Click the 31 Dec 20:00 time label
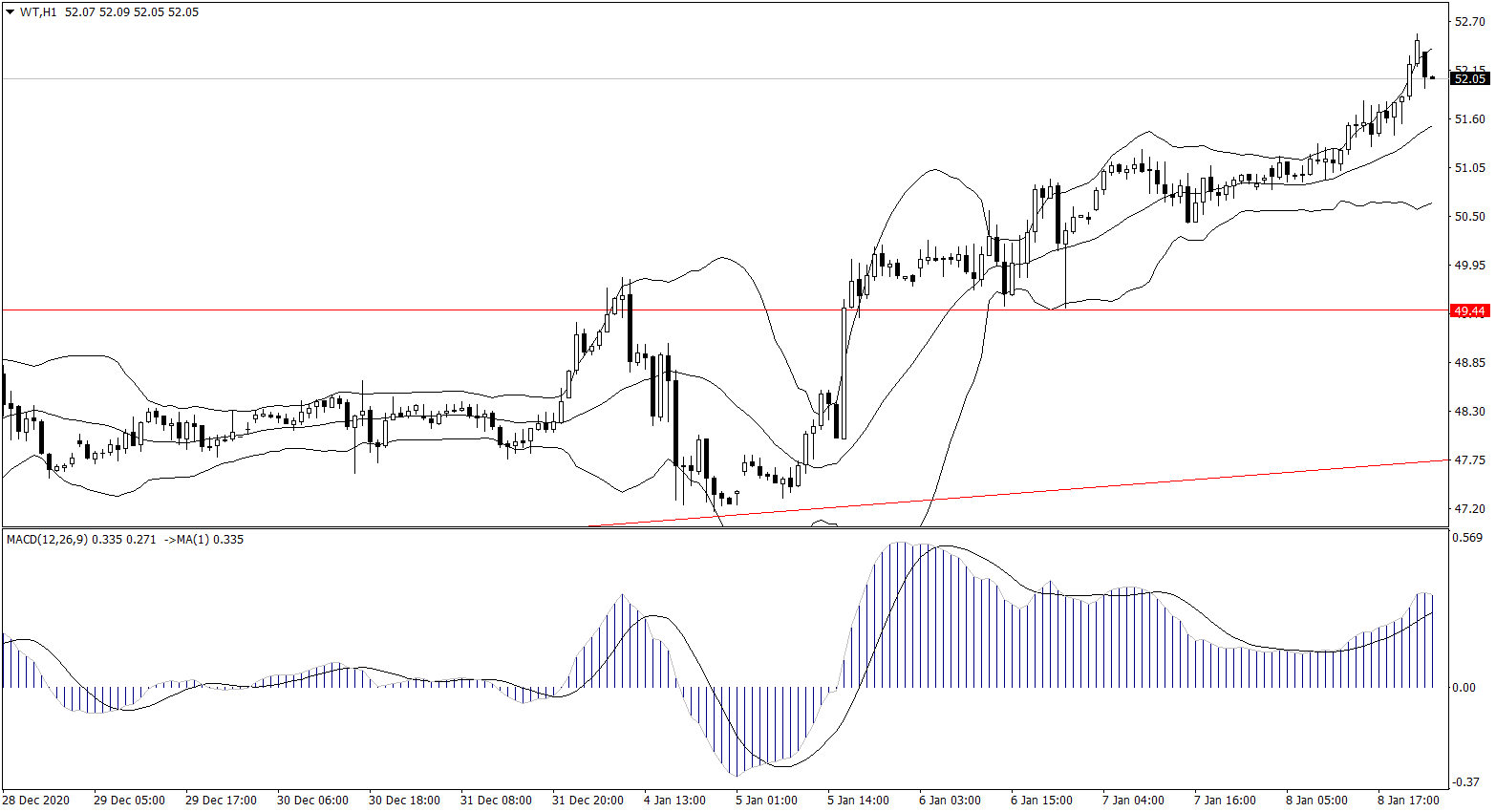The image size is (1496, 812). tap(588, 800)
